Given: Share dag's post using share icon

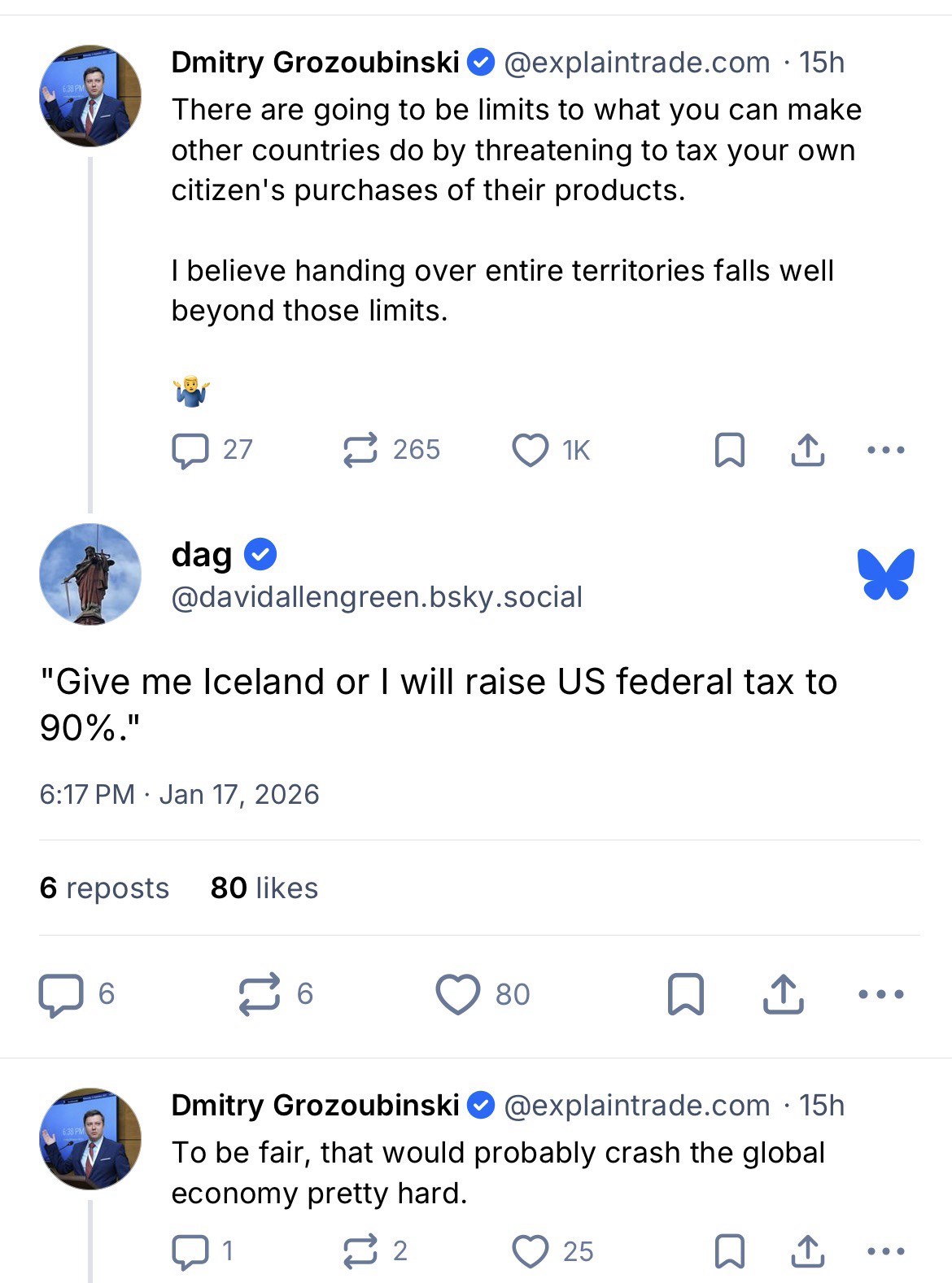Looking at the screenshot, I should coord(783,994).
